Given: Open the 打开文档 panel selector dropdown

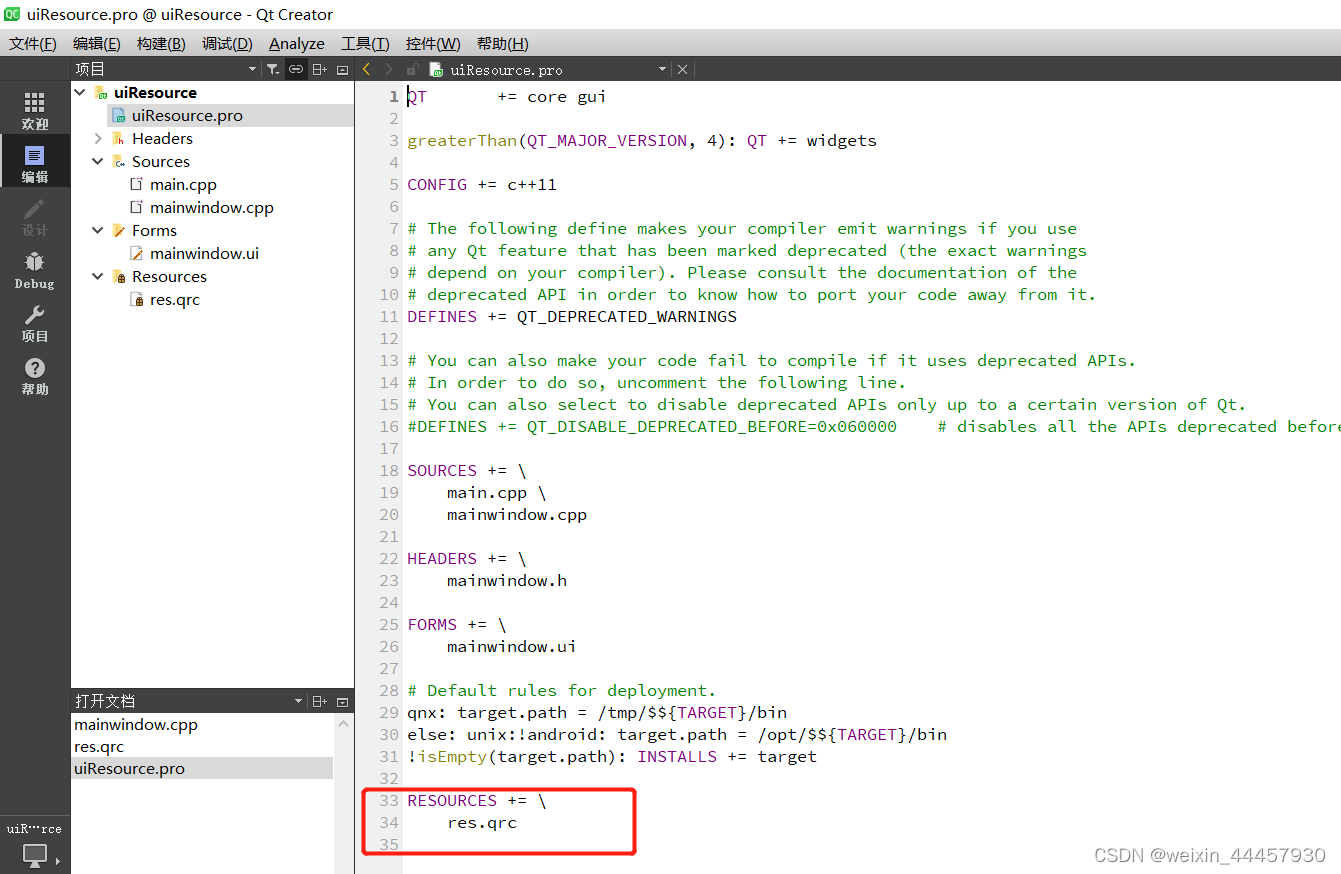Looking at the screenshot, I should 298,701.
